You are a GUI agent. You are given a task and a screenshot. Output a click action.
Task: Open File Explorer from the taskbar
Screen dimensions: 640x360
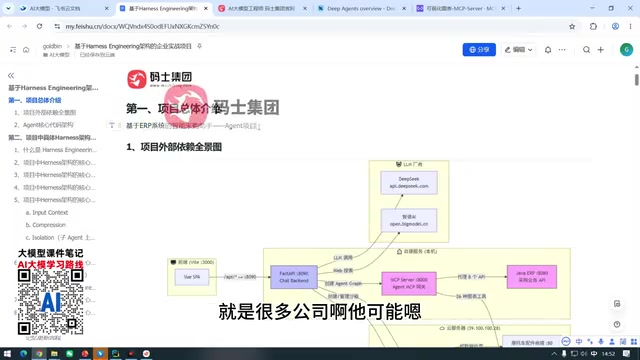coord(54,353)
